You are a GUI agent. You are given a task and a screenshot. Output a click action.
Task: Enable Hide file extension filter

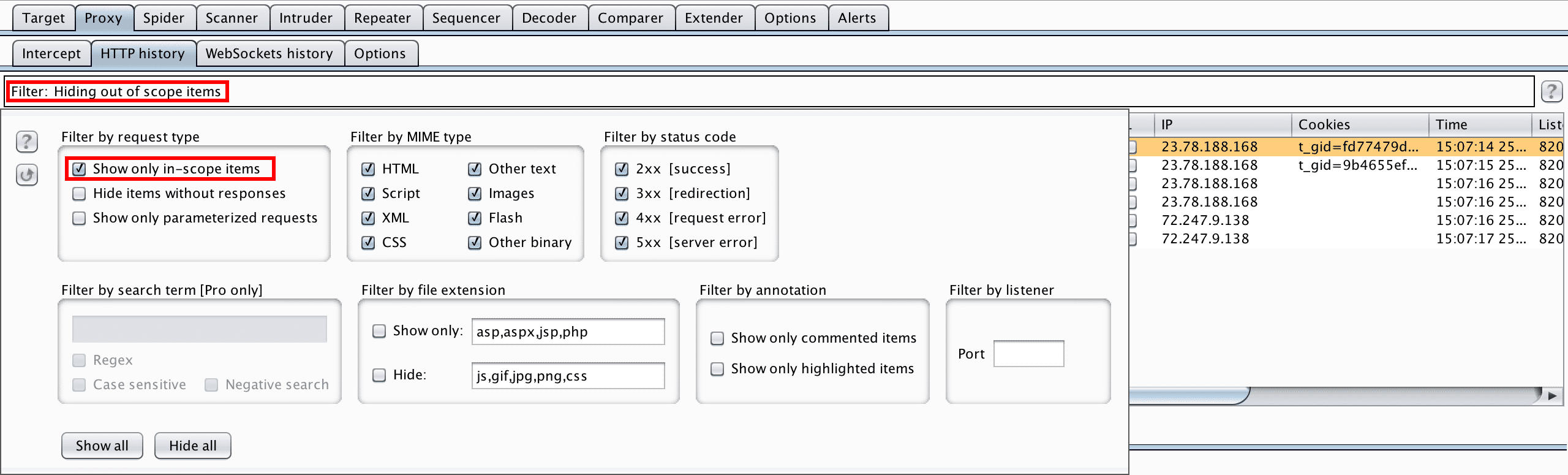[x=379, y=375]
